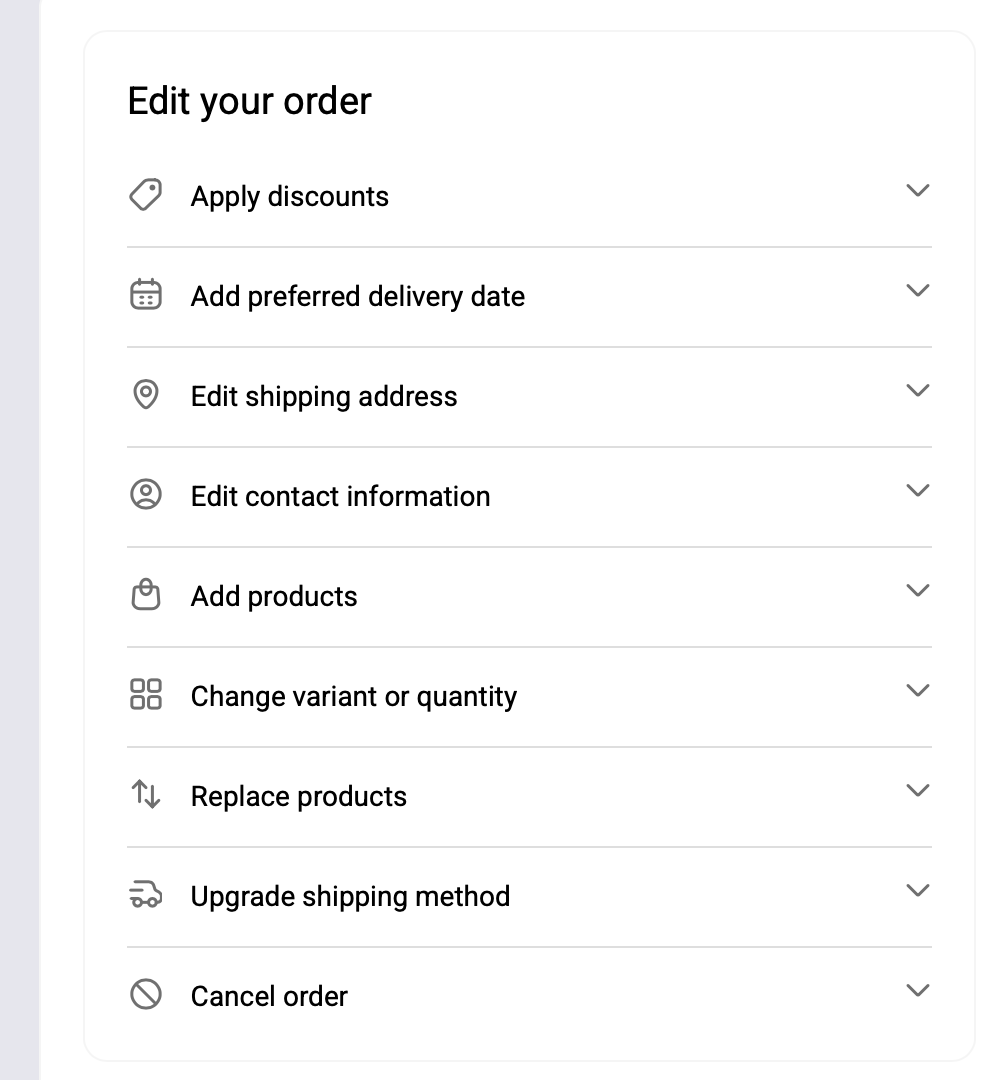The height and width of the screenshot is (1080, 984).
Task: Expand Change variant or quantity chevron
Action: [x=917, y=690]
